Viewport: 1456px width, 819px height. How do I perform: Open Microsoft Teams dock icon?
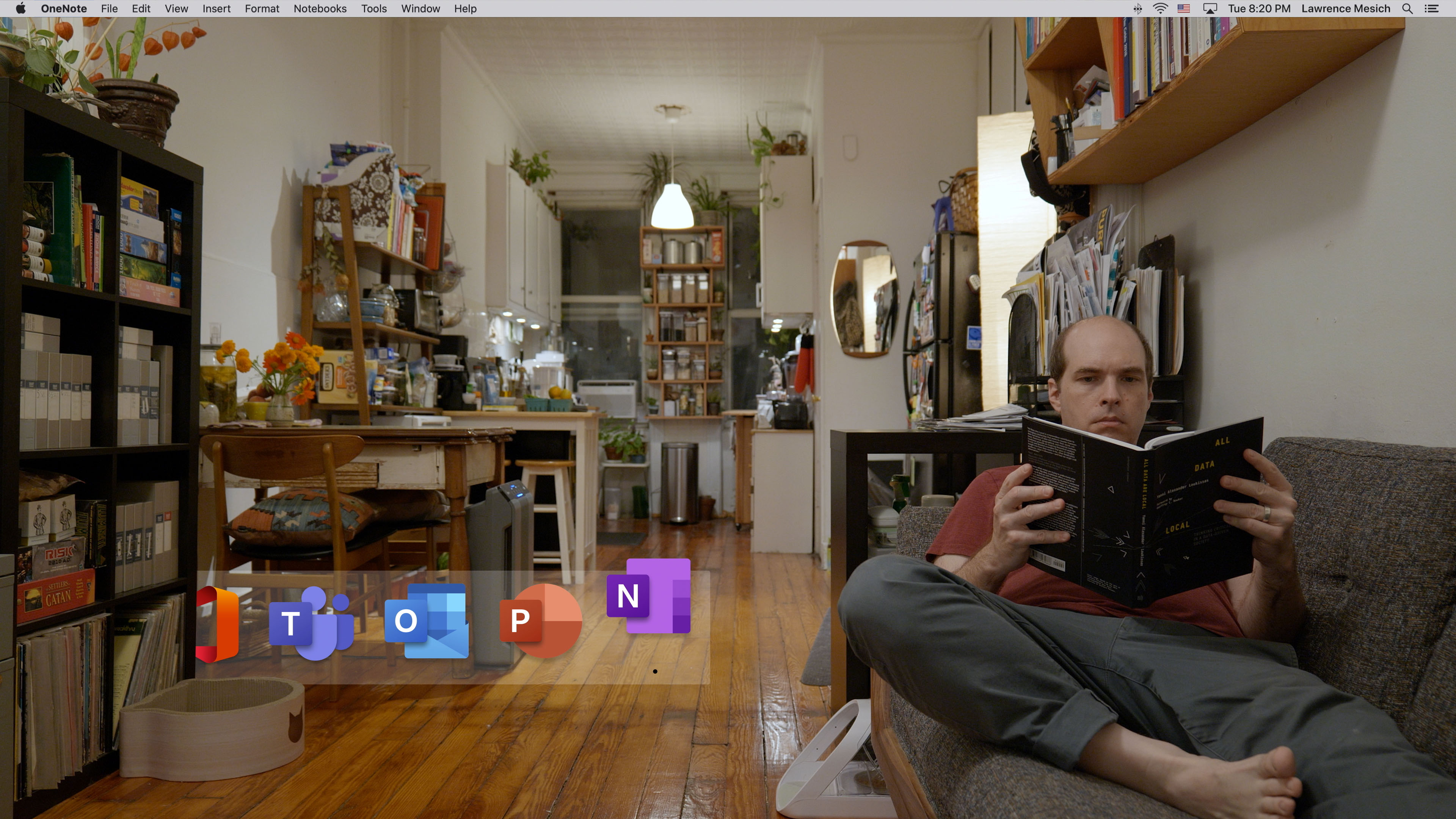pos(311,623)
